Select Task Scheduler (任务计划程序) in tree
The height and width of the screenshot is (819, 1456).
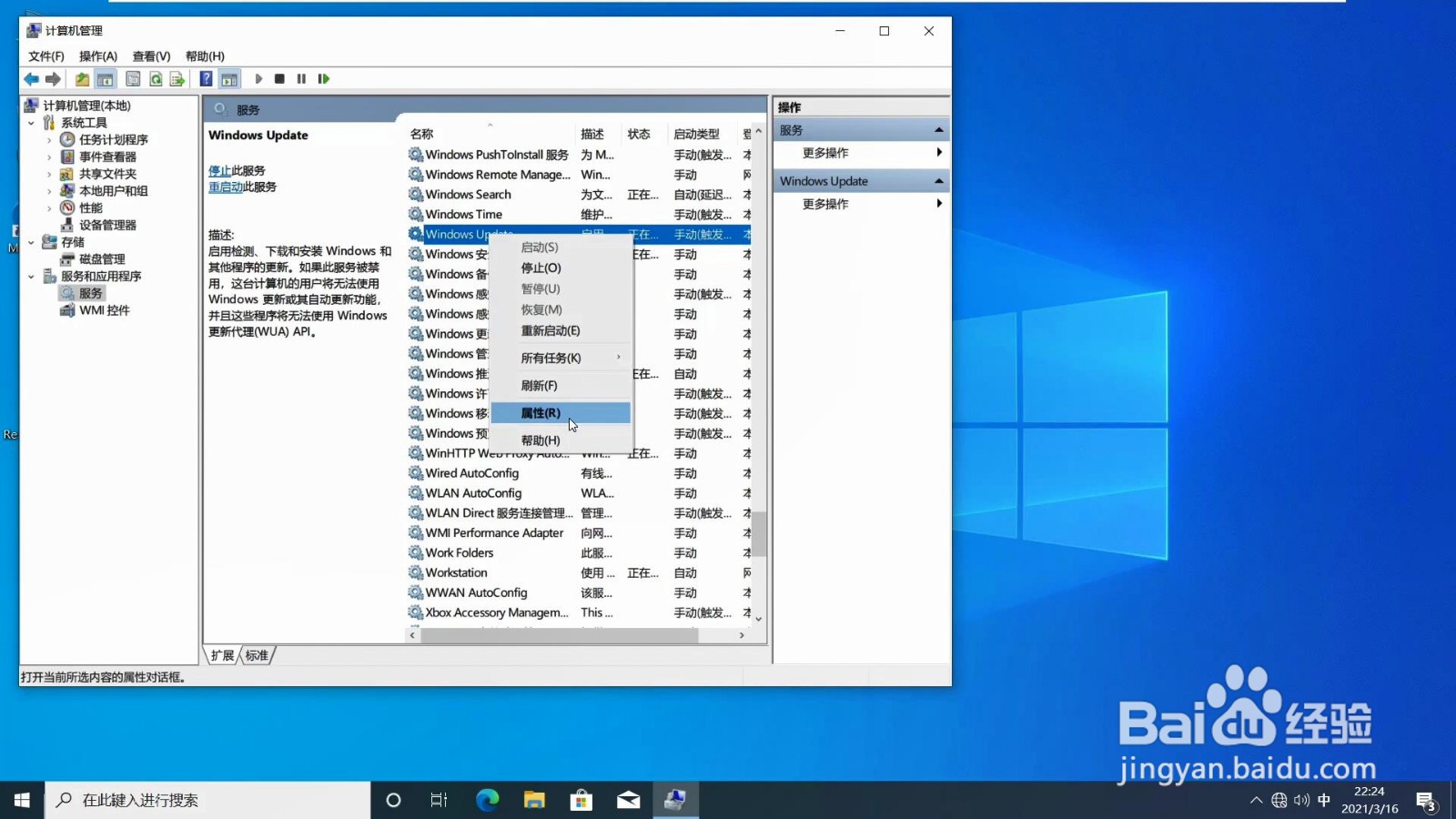(113, 140)
